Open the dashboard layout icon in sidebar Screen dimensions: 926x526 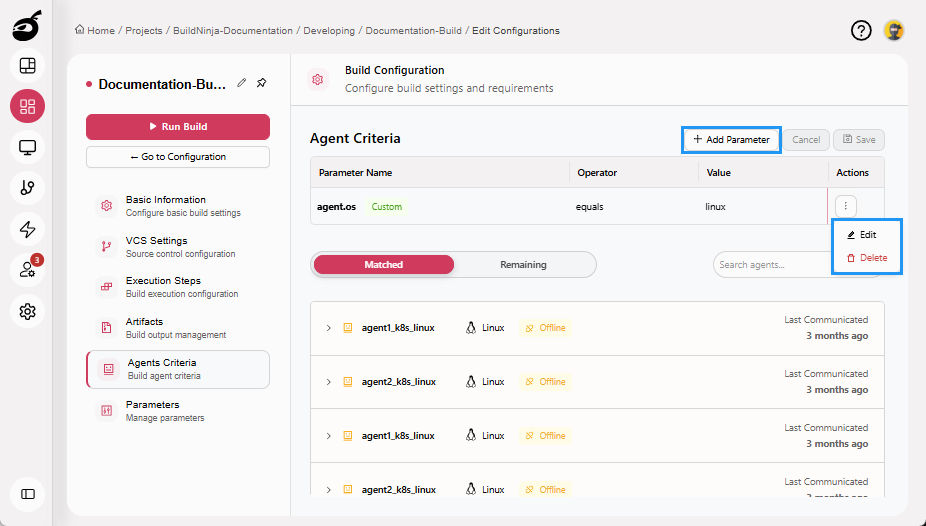coord(27,66)
